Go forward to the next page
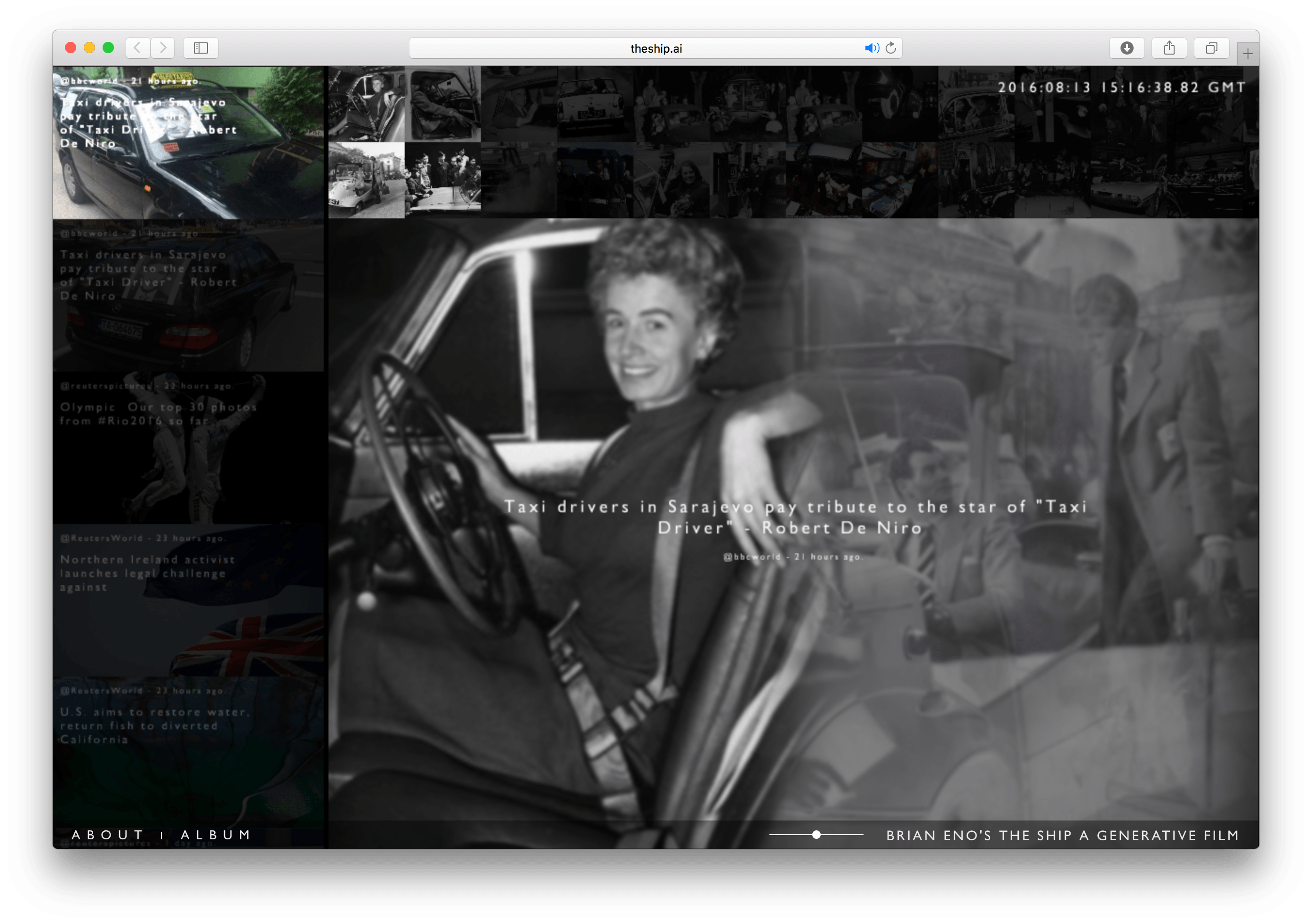The height and width of the screenshot is (924, 1312). tap(163, 48)
